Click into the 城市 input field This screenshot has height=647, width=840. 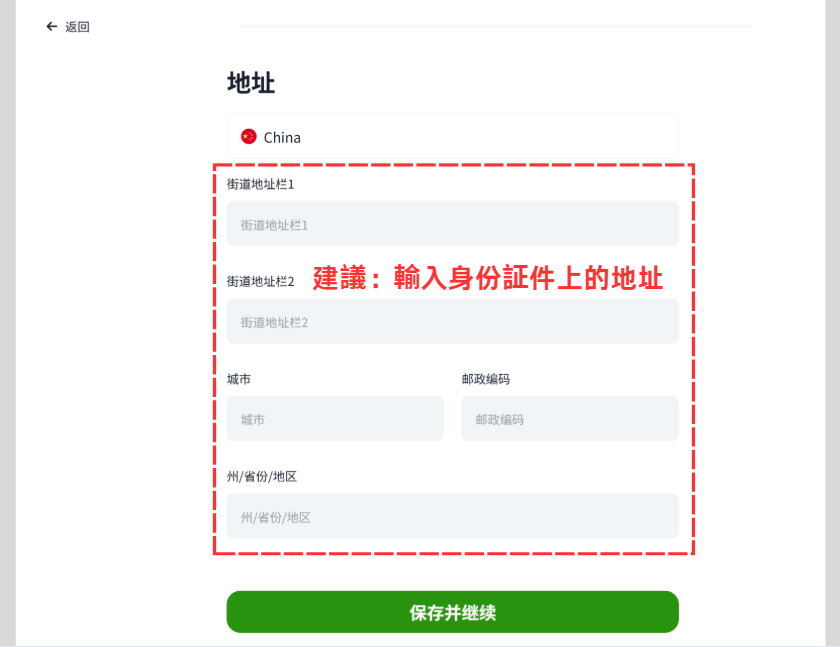pos(335,419)
